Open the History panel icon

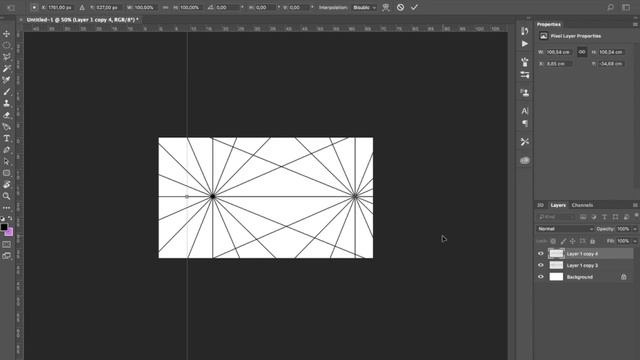pyautogui.click(x=524, y=31)
